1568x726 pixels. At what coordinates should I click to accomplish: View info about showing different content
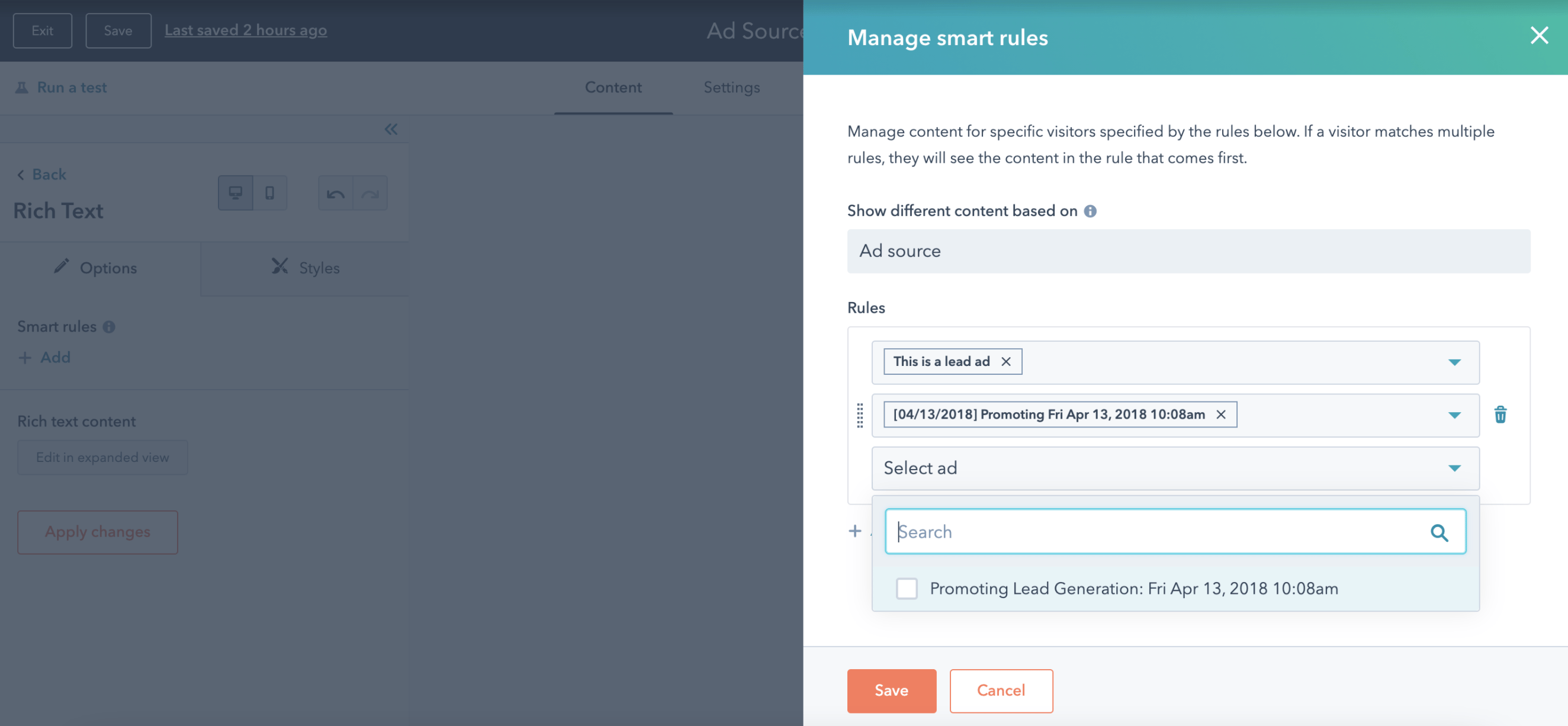click(x=1090, y=211)
